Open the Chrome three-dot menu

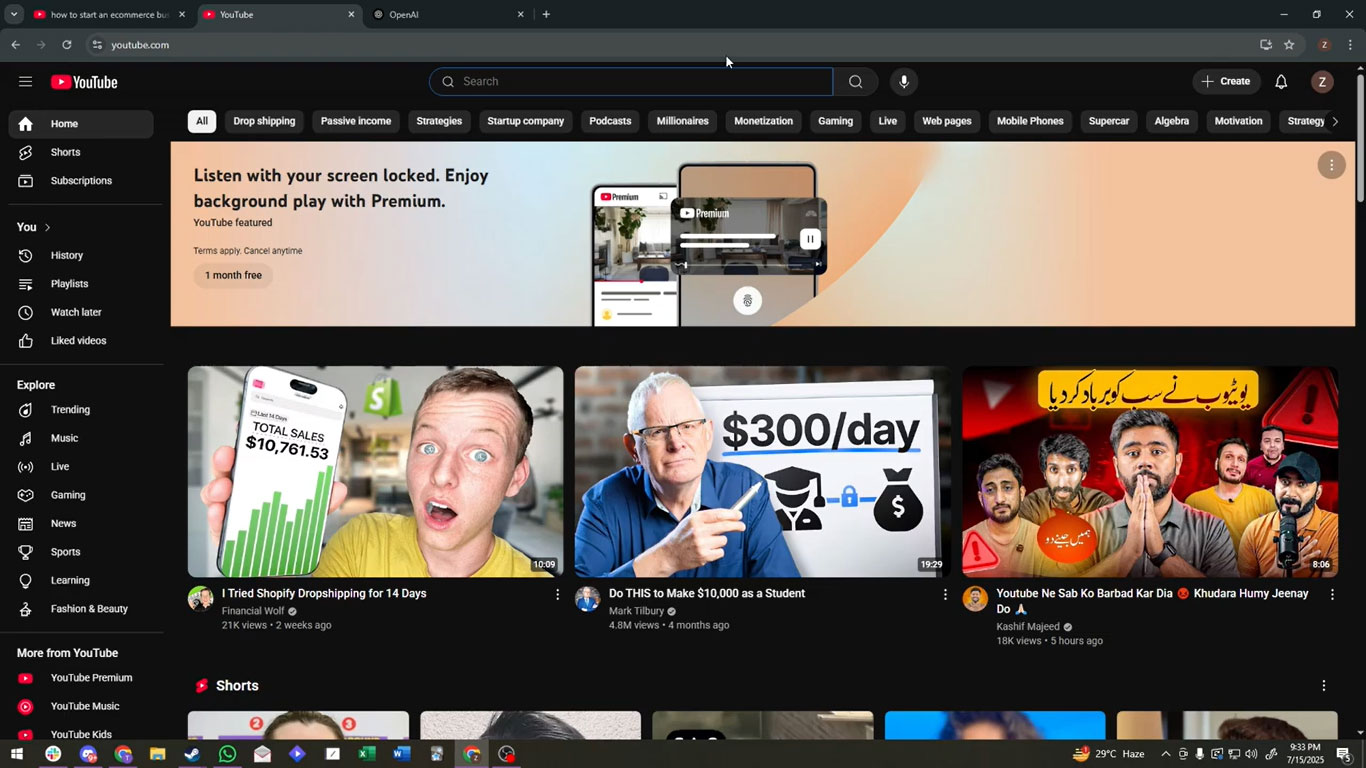[x=1350, y=45]
